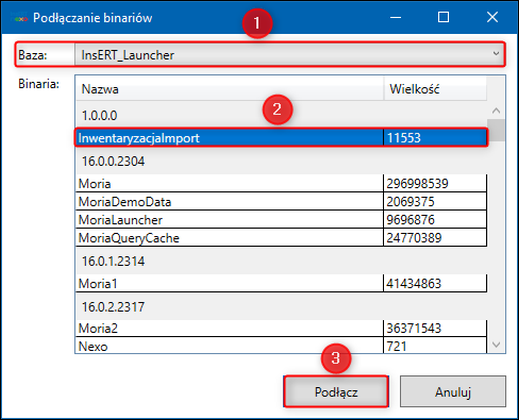The width and height of the screenshot is (519, 420).
Task: Select the Moria1 binary row
Action: 281,283
